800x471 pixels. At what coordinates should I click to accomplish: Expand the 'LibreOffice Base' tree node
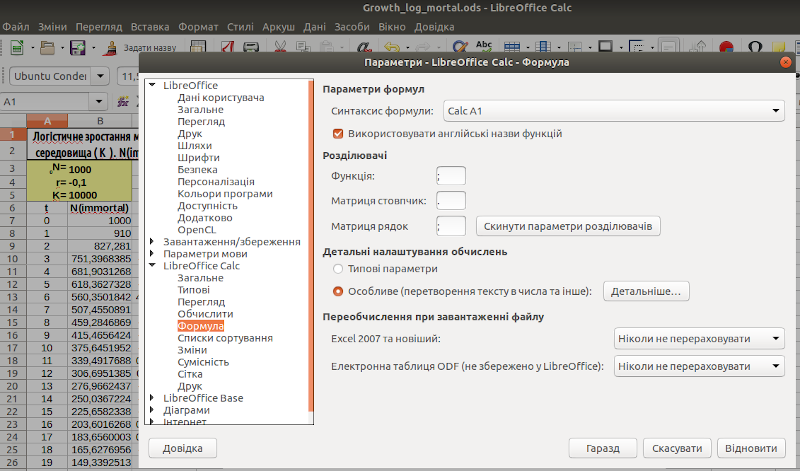[x=152, y=398]
